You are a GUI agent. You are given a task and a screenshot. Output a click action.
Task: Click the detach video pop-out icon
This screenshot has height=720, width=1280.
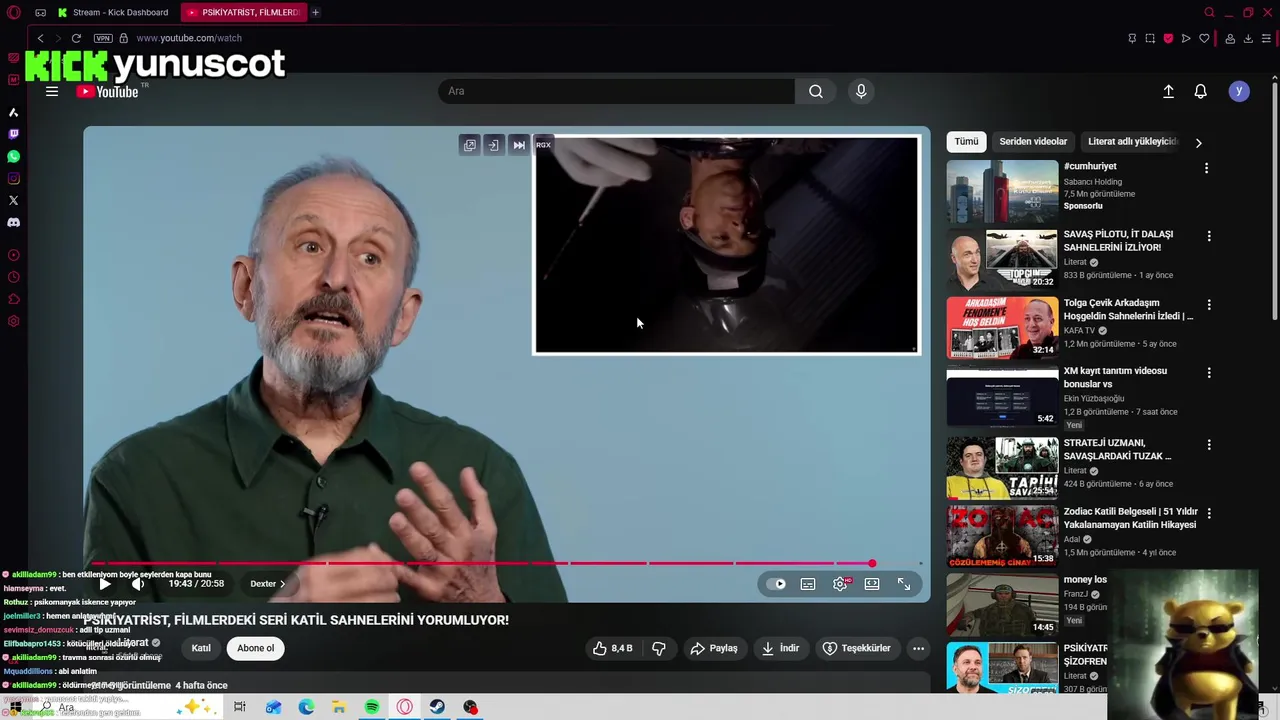tap(469, 145)
